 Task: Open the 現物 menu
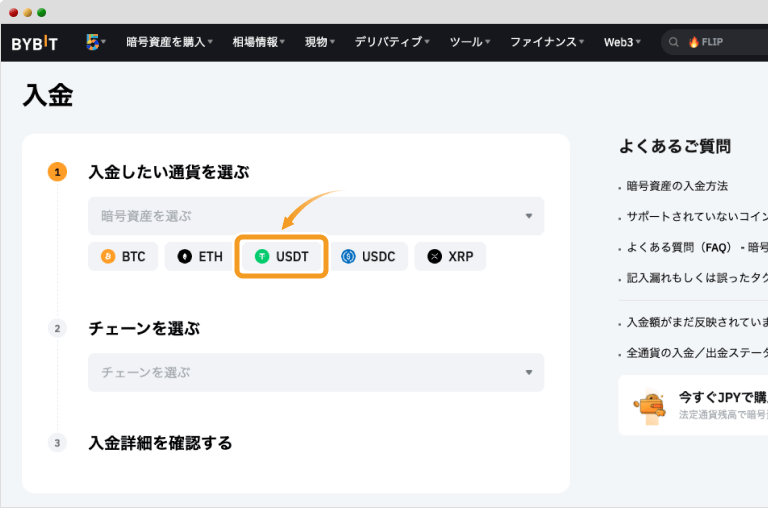(319, 42)
